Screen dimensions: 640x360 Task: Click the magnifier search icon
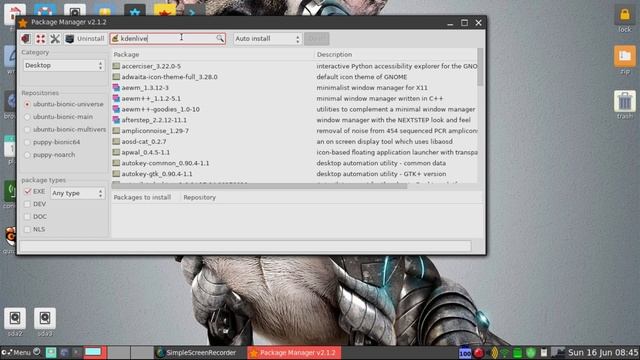tap(220, 38)
